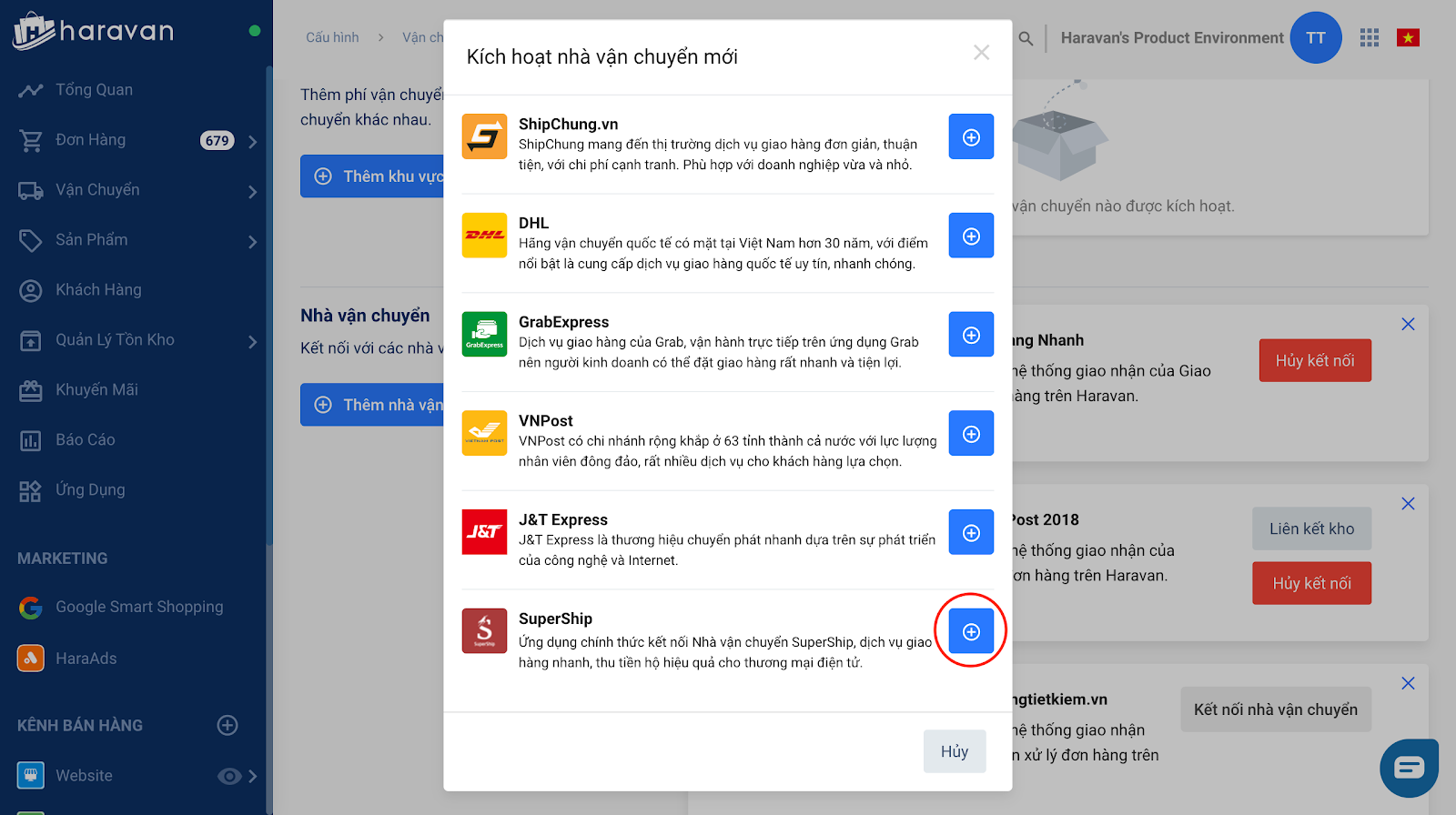Open the apps grid launcher
Image resolution: width=1456 pixels, height=815 pixels.
pyautogui.click(x=1370, y=37)
